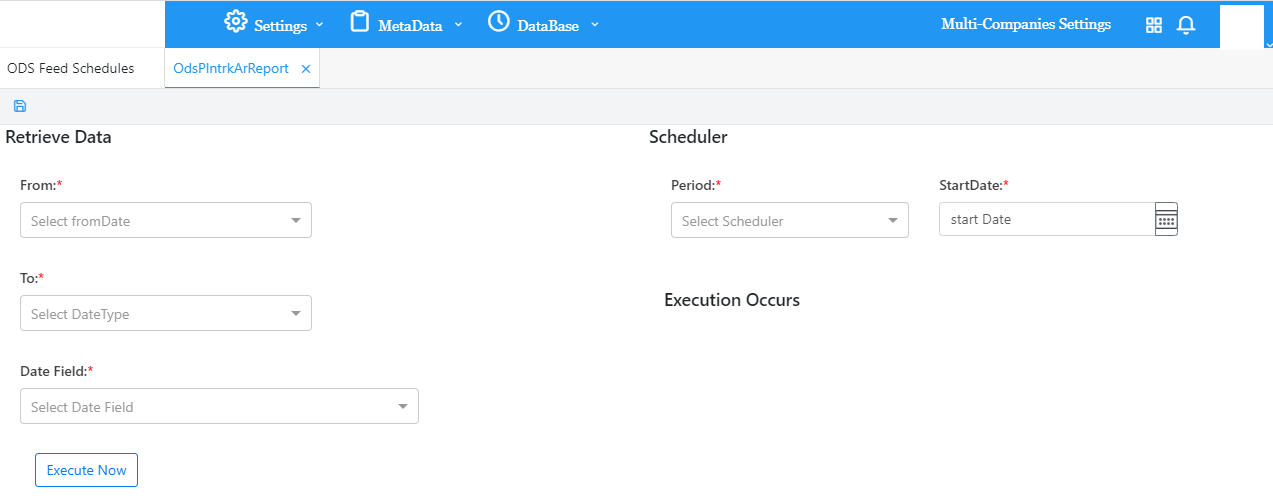Viewport: 1273px width, 501px height.
Task: Click the MetaData clipboard icon
Action: tap(359, 21)
